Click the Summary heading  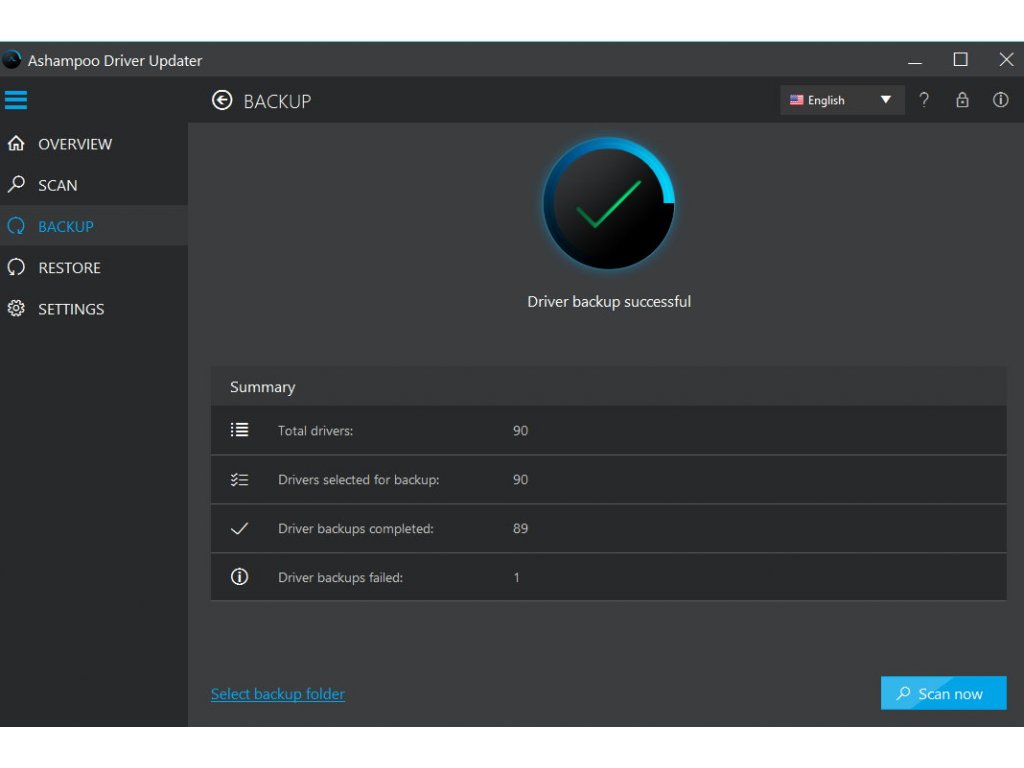263,387
